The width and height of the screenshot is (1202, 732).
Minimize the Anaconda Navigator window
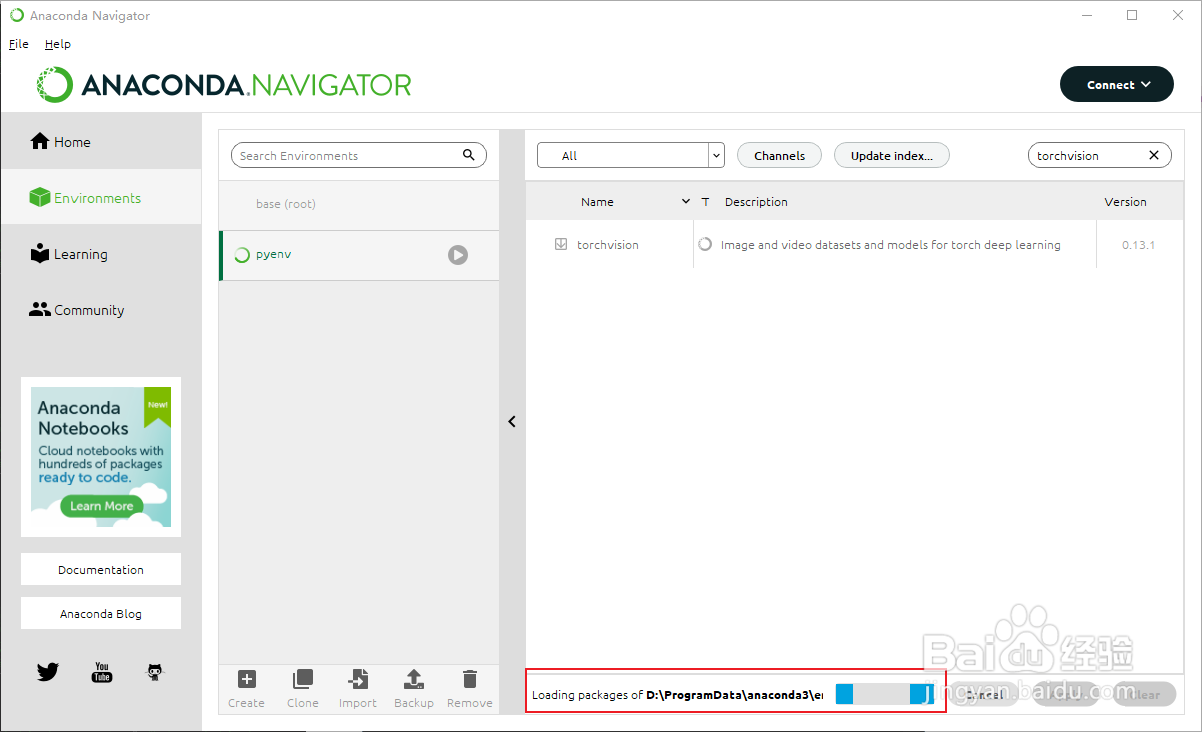pyautogui.click(x=1086, y=15)
